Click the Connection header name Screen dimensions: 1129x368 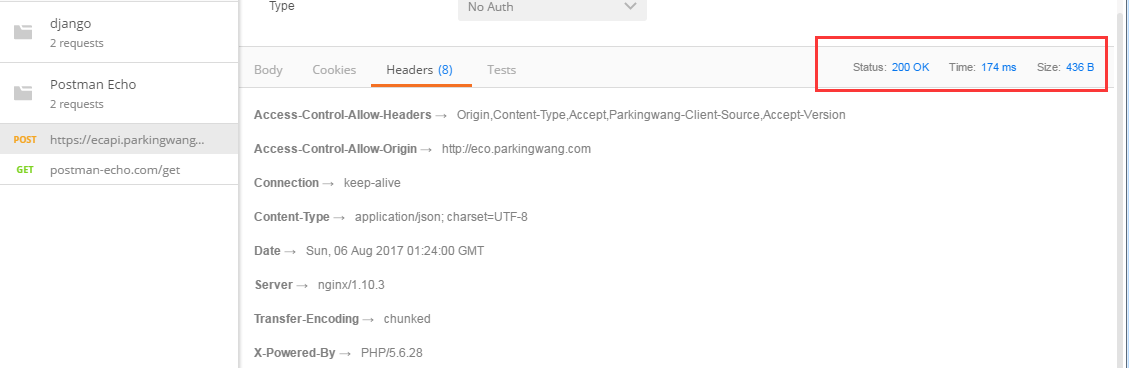(286, 183)
